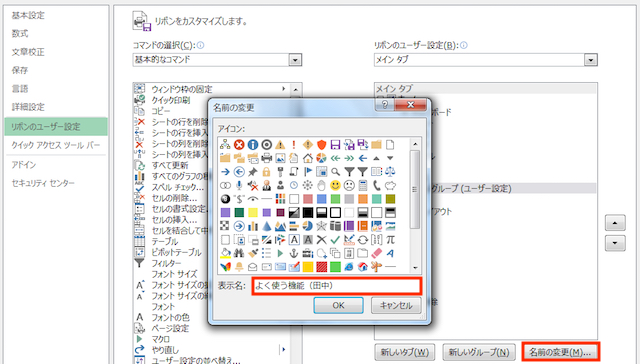The width and height of the screenshot is (640, 364).
Task: Click the icon grid scrollbar down arrow
Action: (x=415, y=268)
